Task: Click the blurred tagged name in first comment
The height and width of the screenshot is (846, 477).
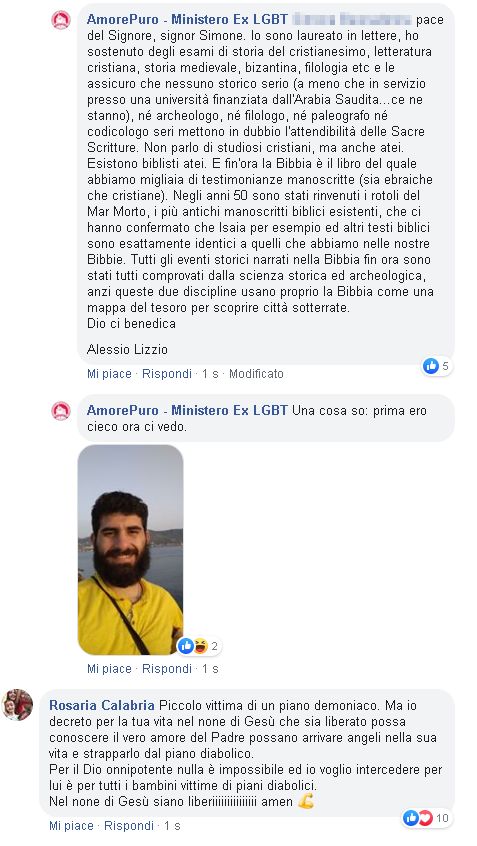Action: point(352,20)
